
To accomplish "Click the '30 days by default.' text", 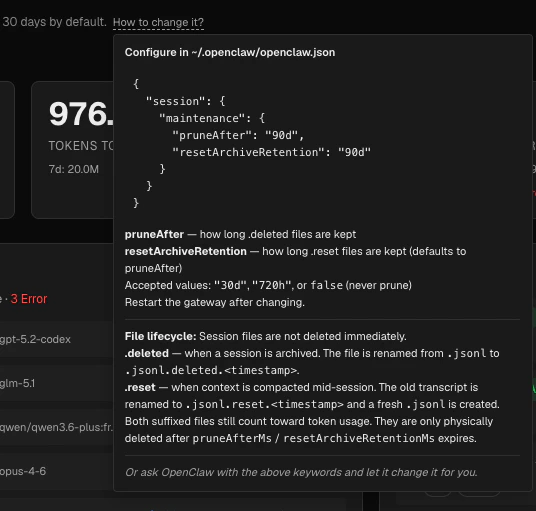I will pos(55,22).
